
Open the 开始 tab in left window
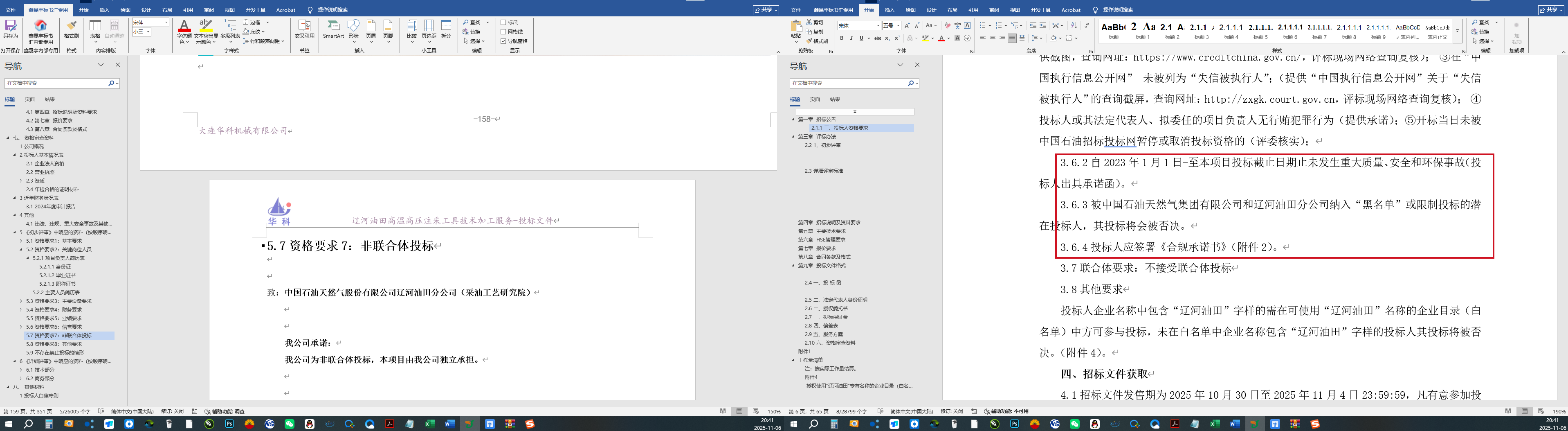[x=84, y=10]
